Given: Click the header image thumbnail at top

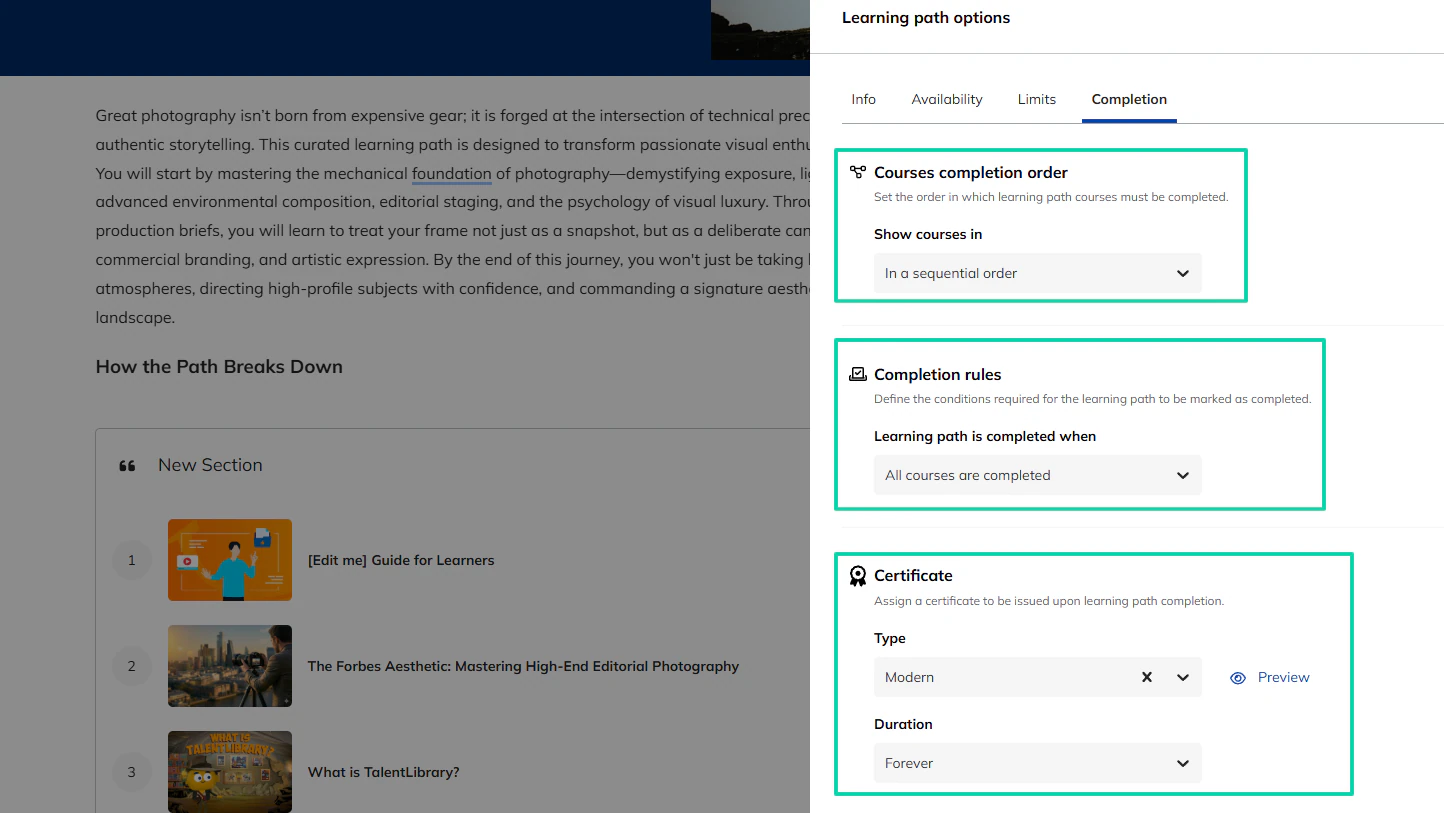Looking at the screenshot, I should pyautogui.click(x=760, y=29).
